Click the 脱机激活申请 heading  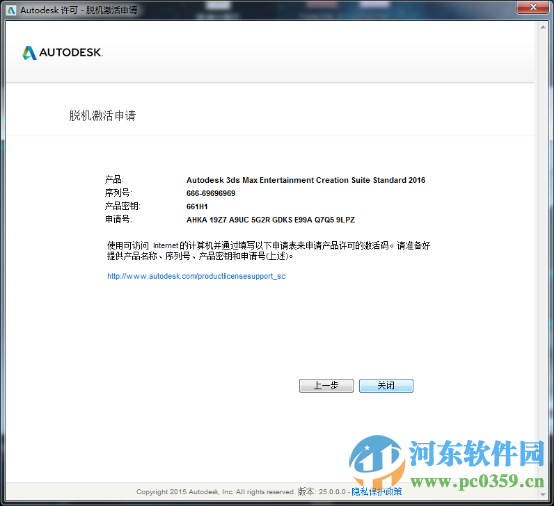[102, 116]
